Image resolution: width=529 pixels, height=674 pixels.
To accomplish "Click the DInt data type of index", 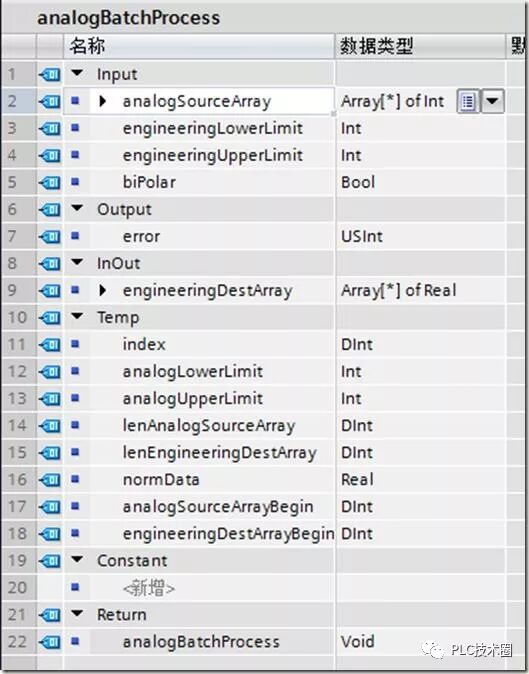I will (x=357, y=344).
